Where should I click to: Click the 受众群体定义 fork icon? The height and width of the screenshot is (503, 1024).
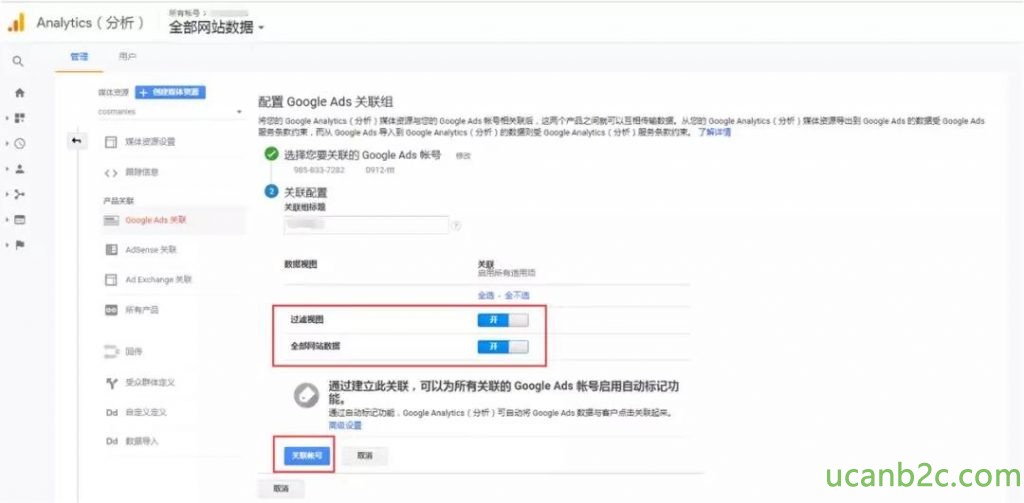point(111,383)
